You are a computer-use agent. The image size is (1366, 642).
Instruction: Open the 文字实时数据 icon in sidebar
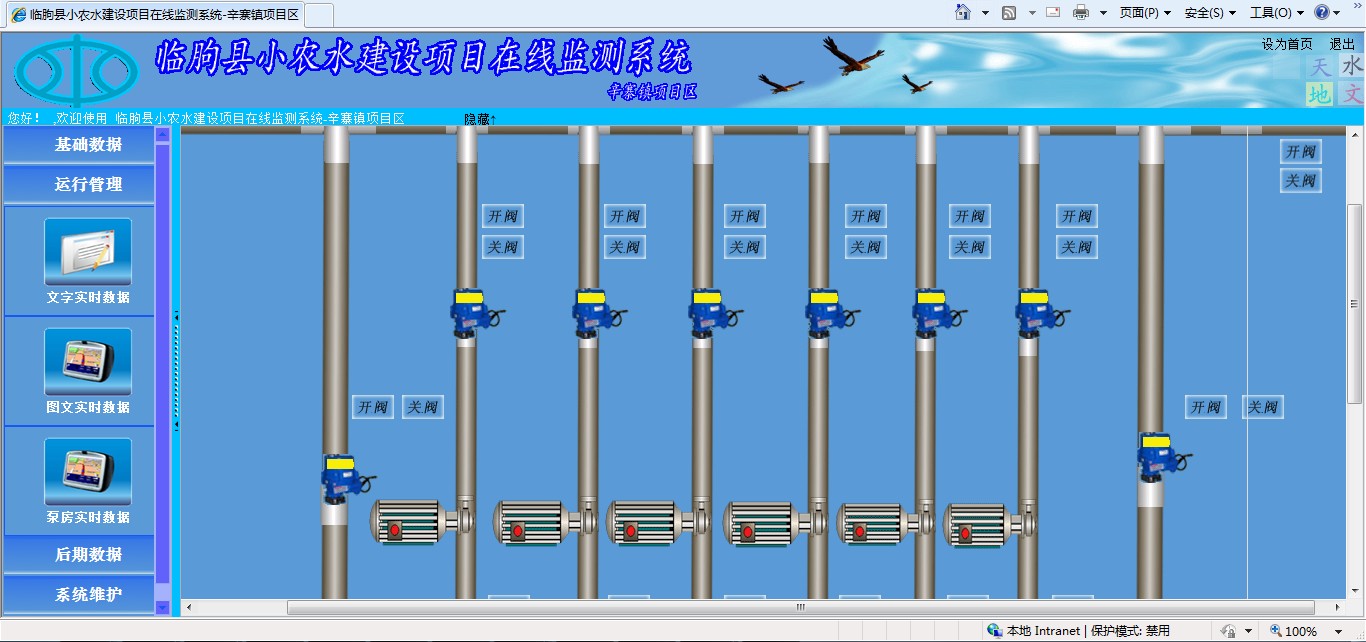click(88, 252)
